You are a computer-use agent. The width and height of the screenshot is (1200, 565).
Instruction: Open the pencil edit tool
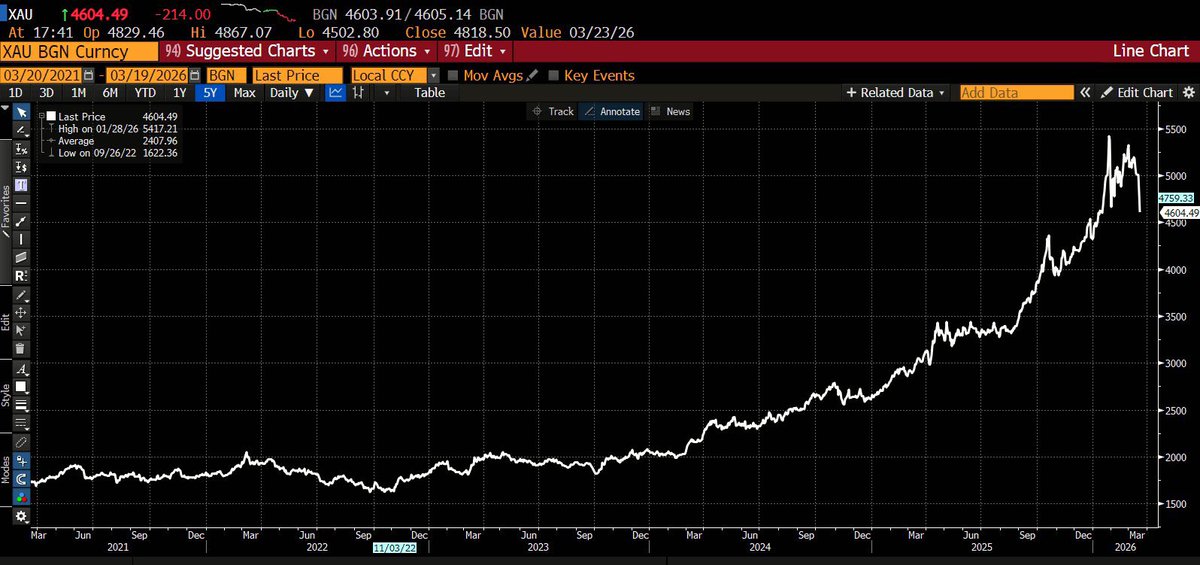click(22, 297)
